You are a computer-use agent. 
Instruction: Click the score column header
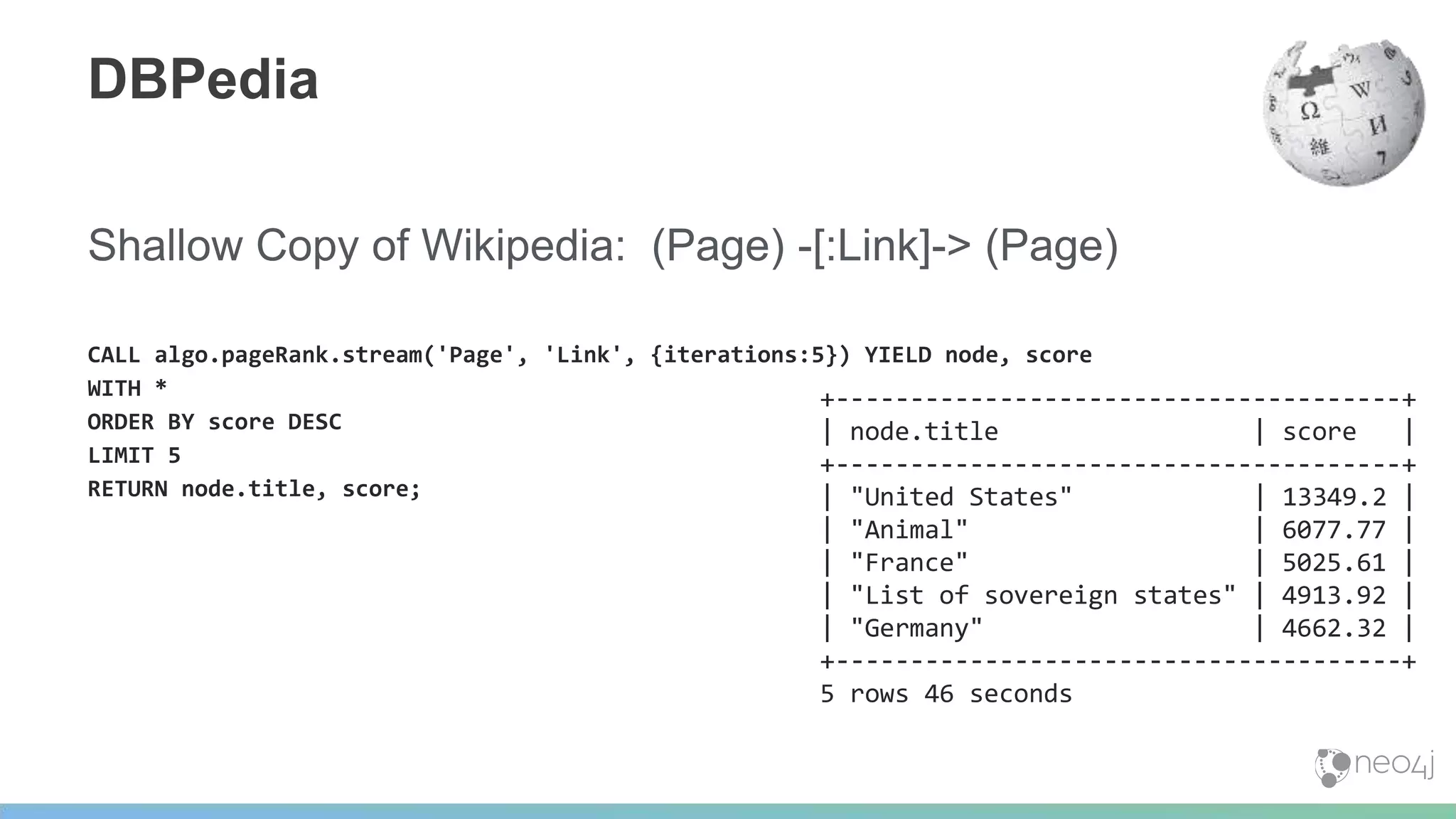(x=1319, y=432)
